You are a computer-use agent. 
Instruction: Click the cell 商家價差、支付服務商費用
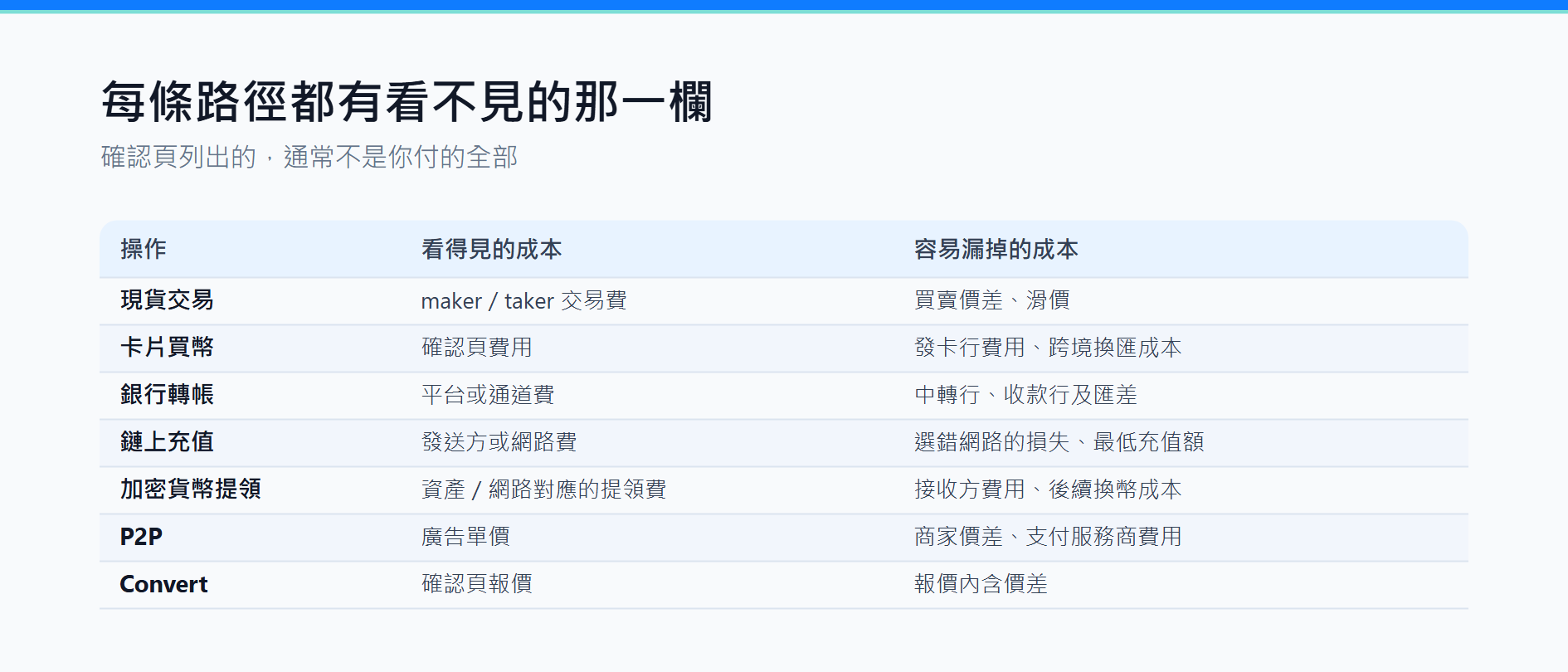tap(1048, 537)
